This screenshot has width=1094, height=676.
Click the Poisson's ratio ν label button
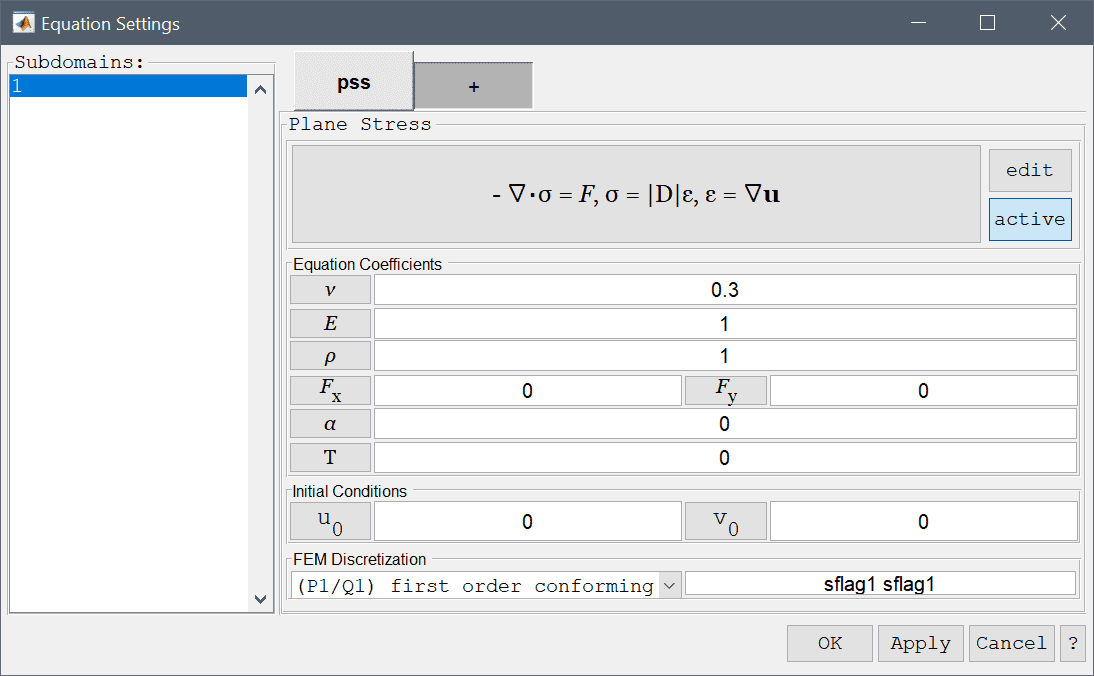pyautogui.click(x=330, y=290)
